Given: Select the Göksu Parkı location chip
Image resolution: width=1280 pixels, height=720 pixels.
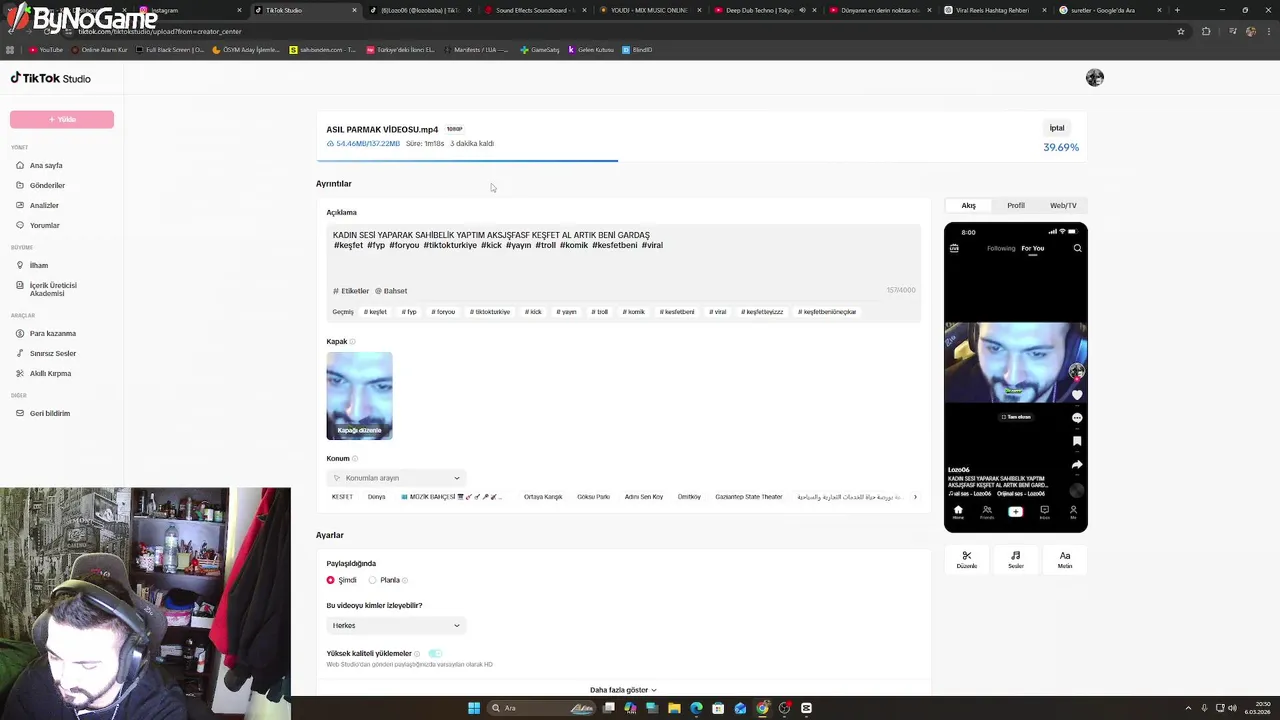Looking at the screenshot, I should (x=593, y=497).
